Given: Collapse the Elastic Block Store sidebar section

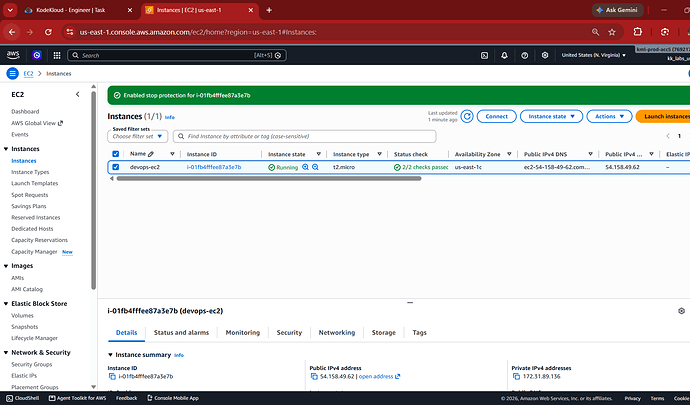Looking at the screenshot, I should click(6, 304).
